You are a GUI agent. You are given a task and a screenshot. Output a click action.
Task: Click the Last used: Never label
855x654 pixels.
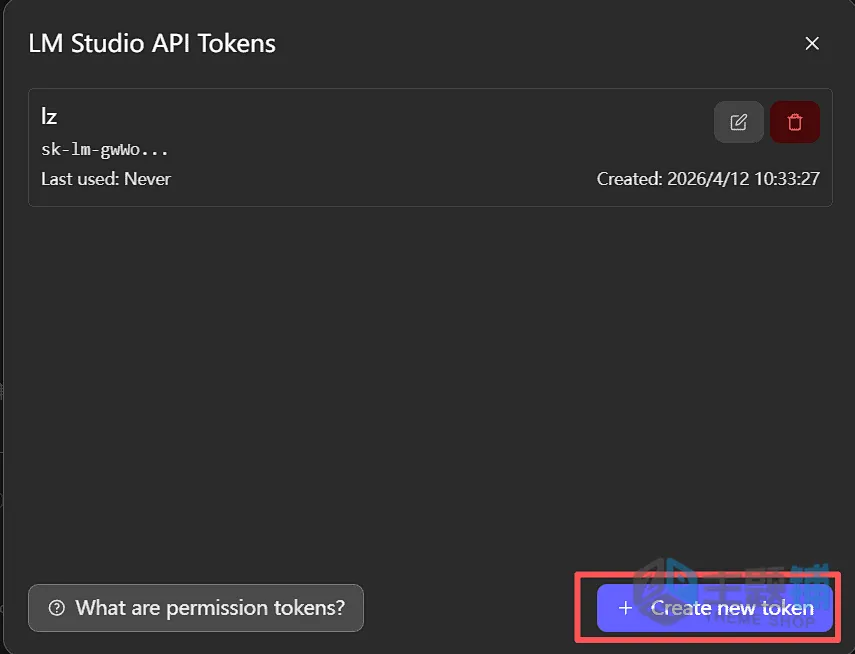pyautogui.click(x=106, y=179)
